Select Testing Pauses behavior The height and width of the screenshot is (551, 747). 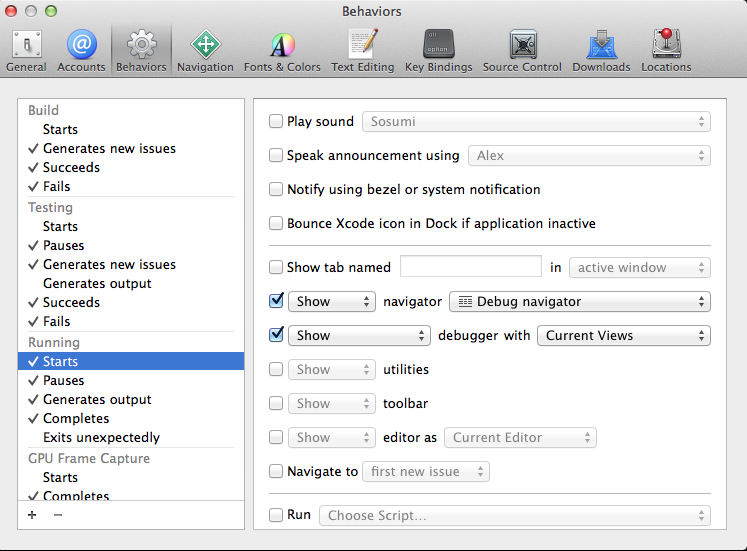click(131, 245)
